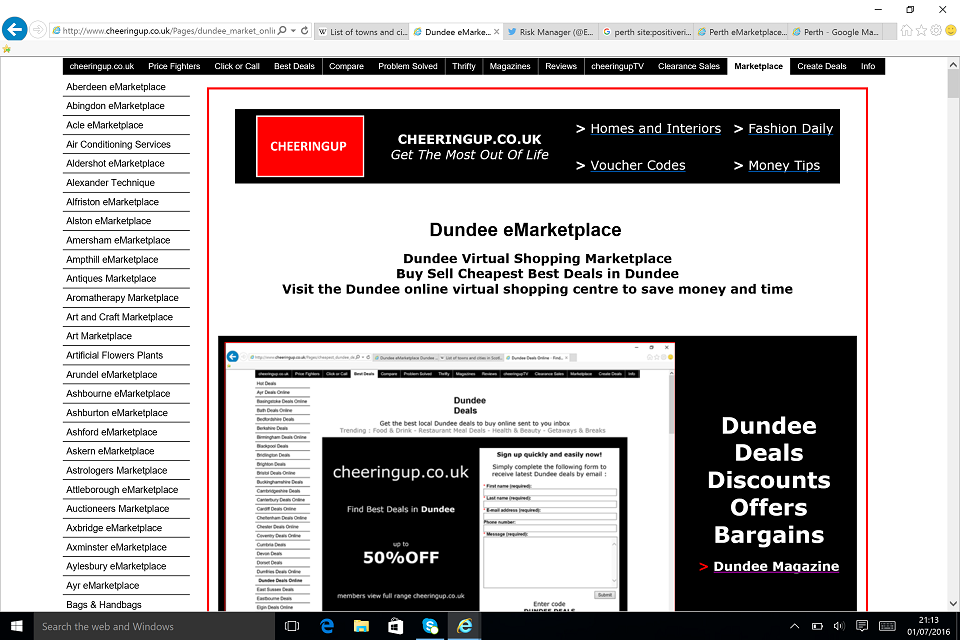Open Task View on the taskbar
The image size is (960, 640).
point(292,626)
